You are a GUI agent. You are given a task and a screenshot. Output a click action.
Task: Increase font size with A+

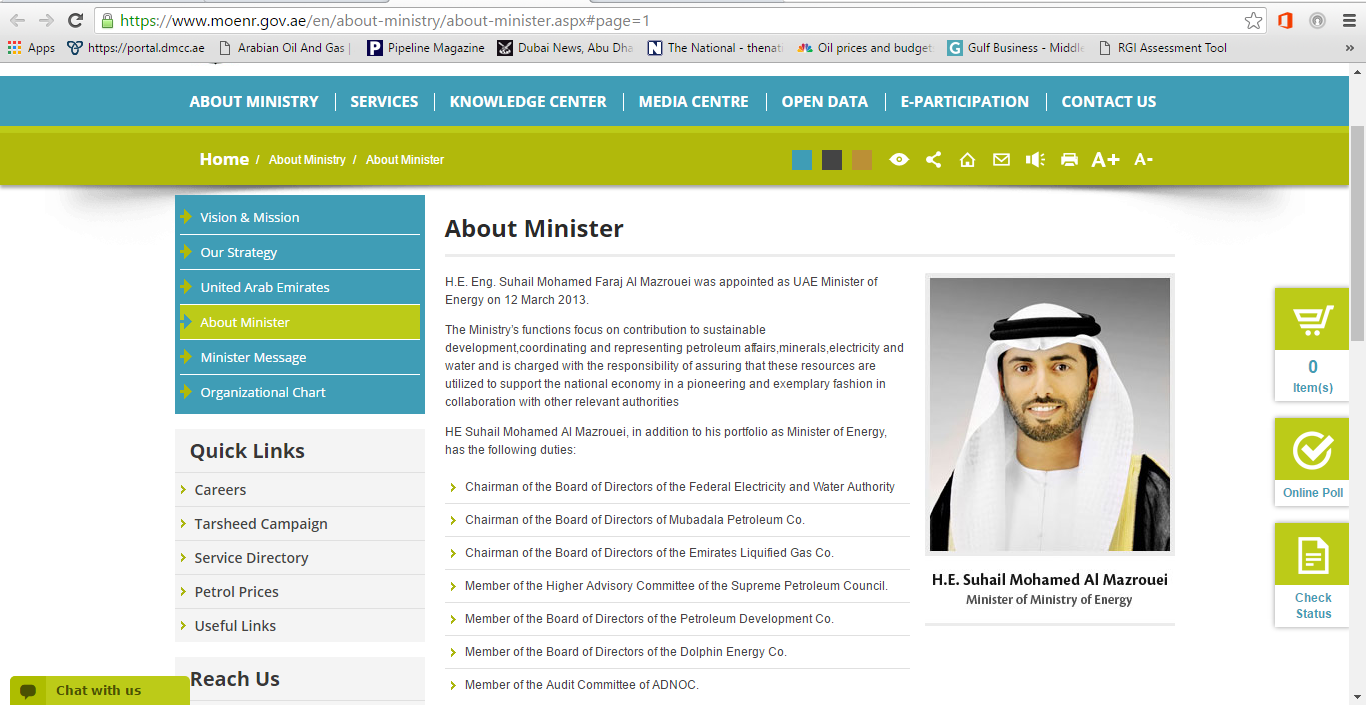(x=1105, y=160)
